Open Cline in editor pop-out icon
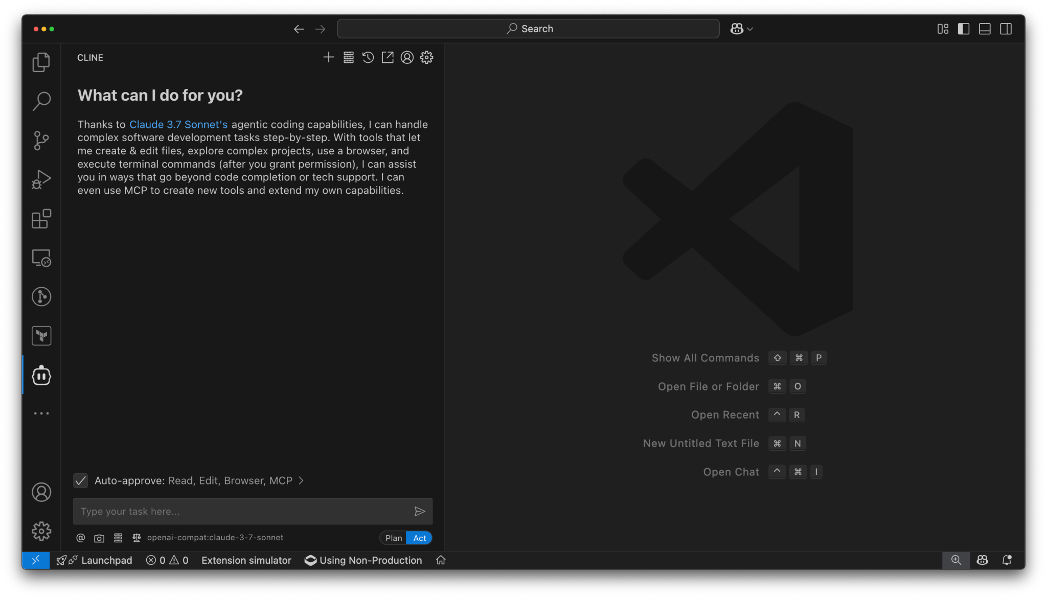This screenshot has height=598, width=1048. (x=387, y=58)
